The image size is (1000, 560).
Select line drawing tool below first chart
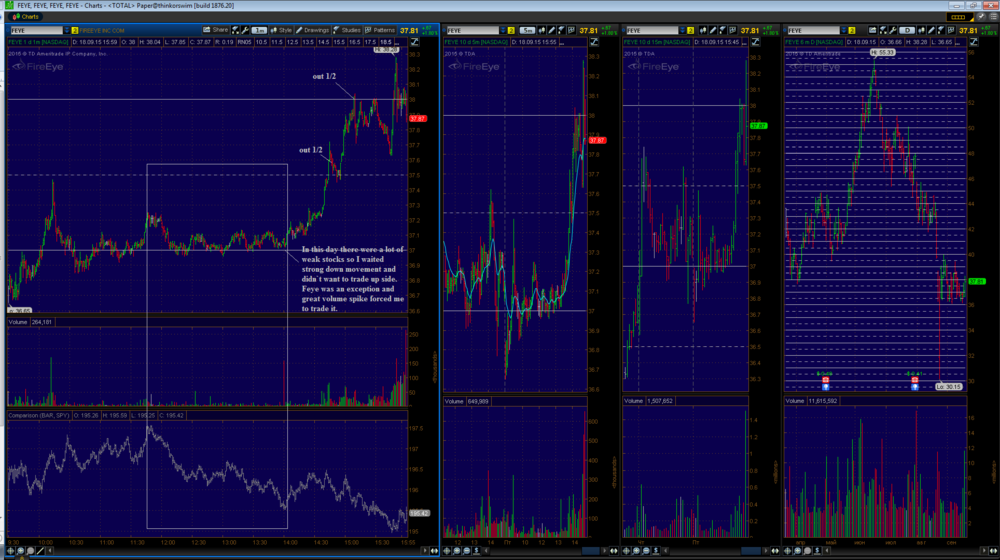40,550
